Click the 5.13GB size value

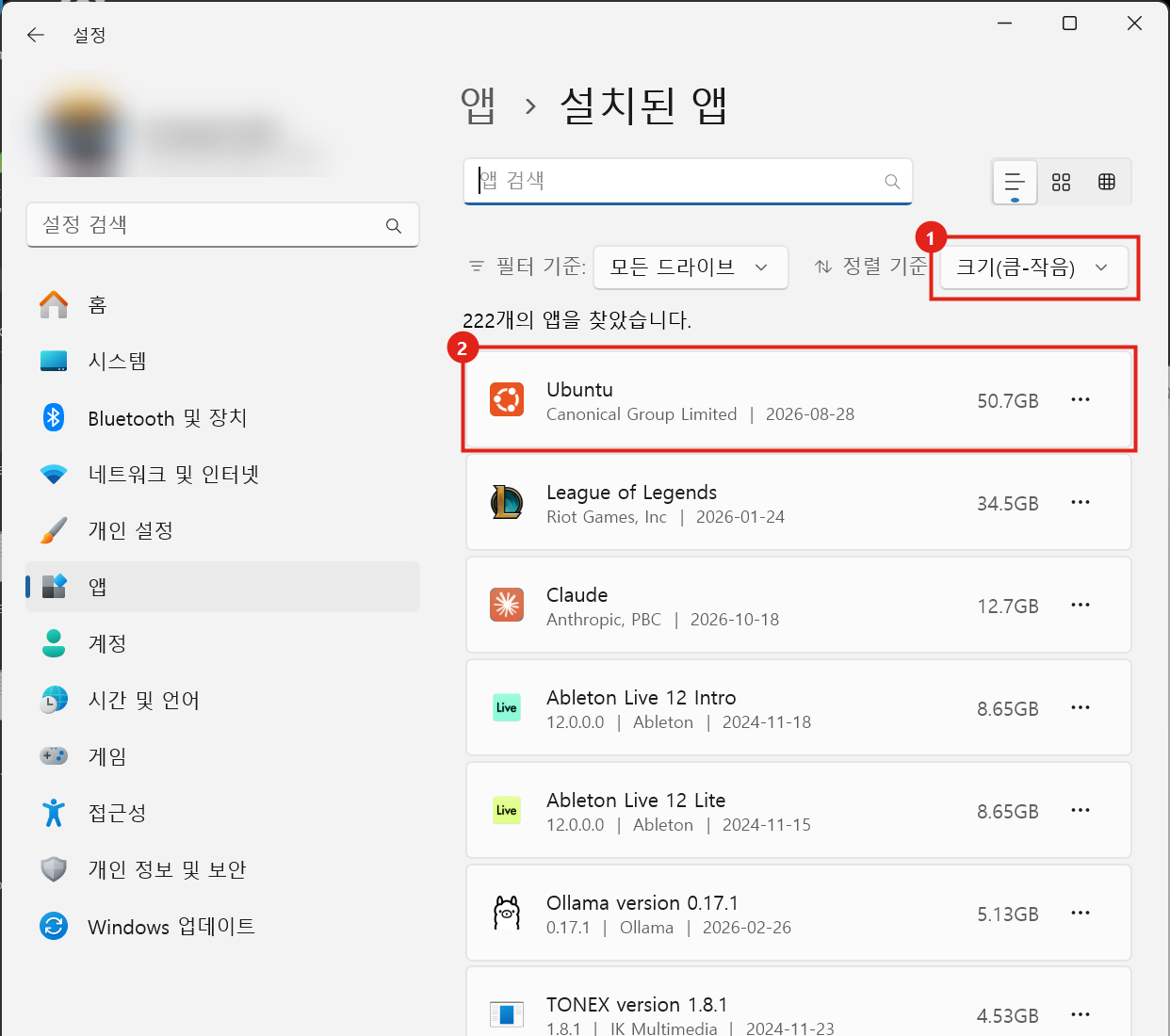coord(1007,915)
